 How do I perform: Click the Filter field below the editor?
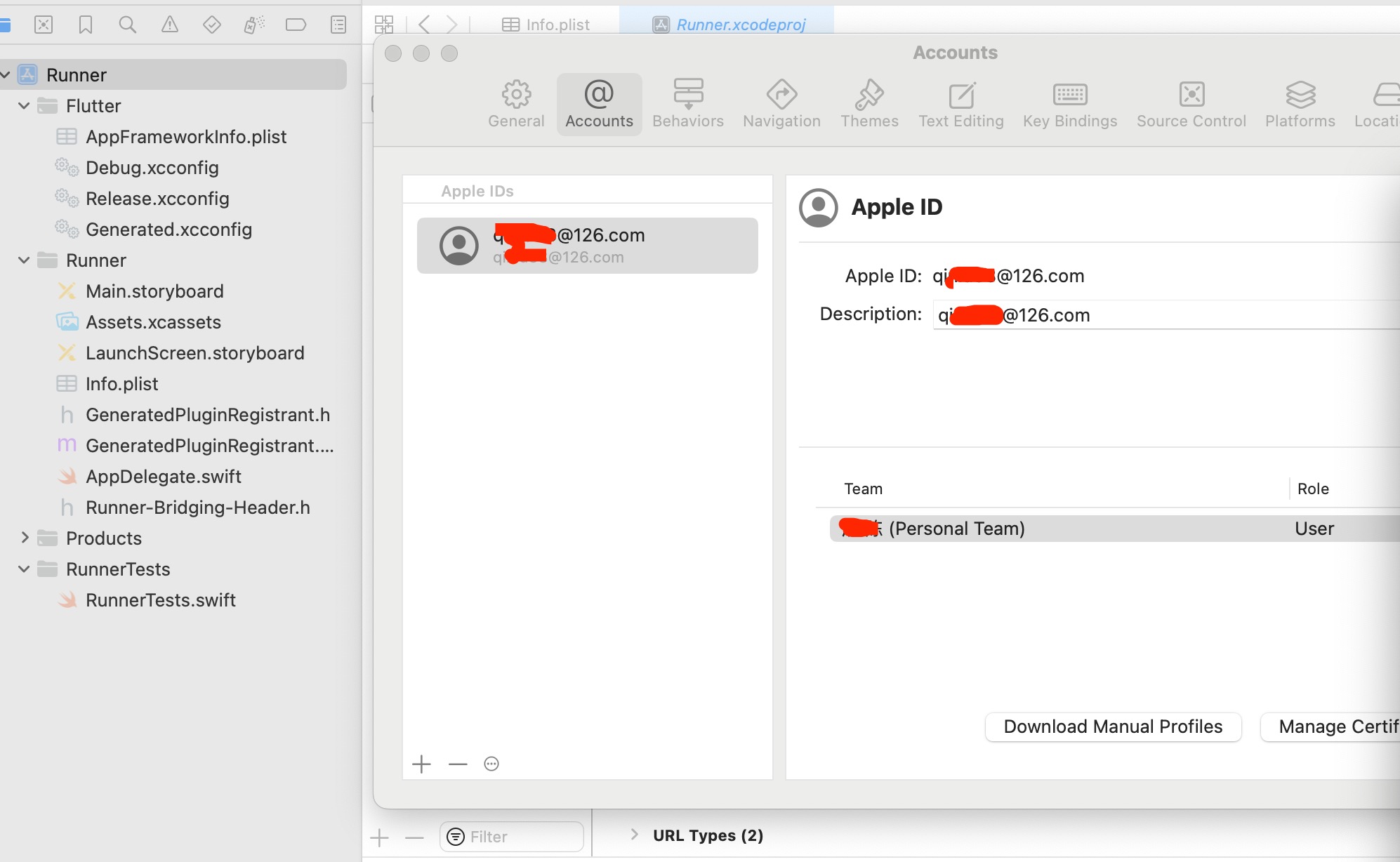pos(512,837)
